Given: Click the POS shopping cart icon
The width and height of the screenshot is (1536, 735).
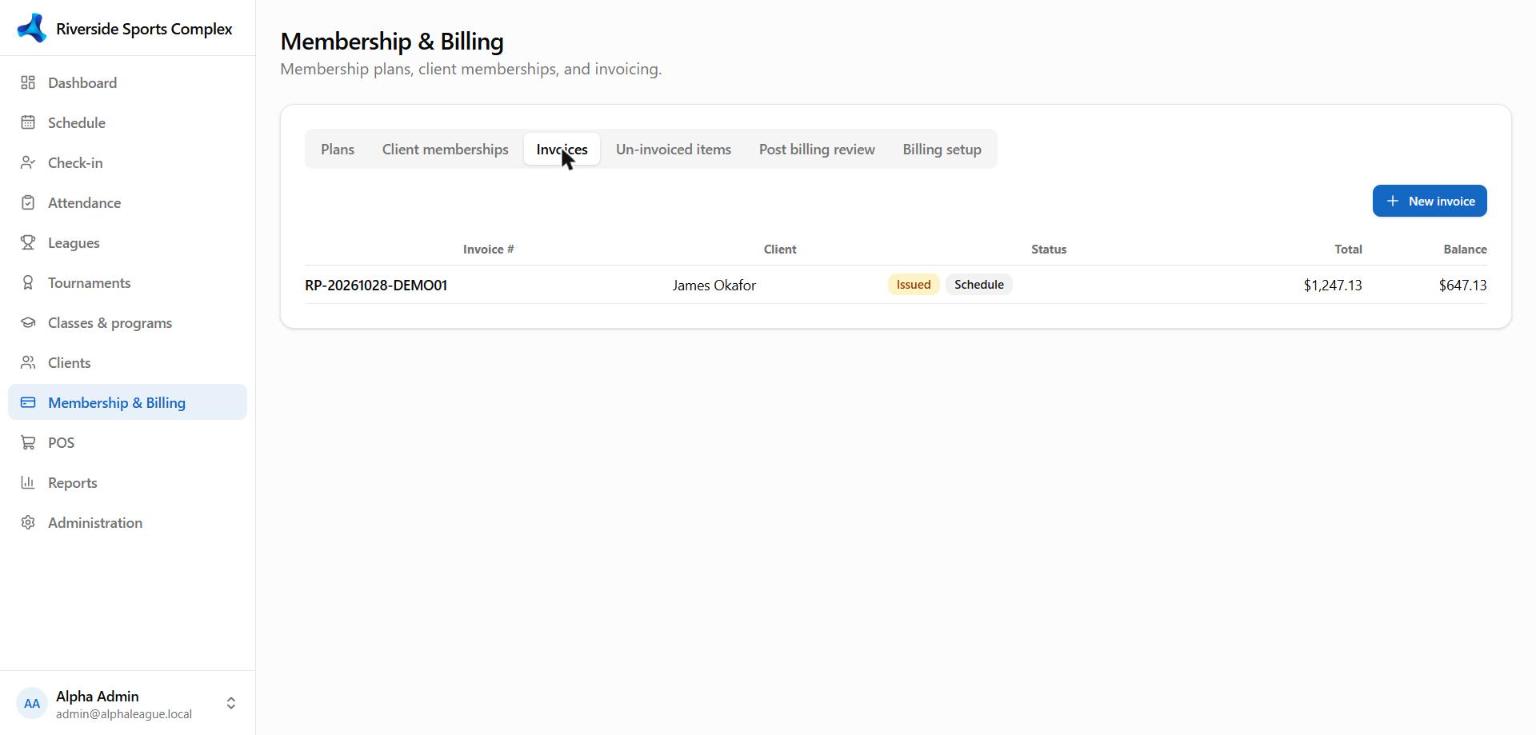Looking at the screenshot, I should click(x=28, y=443).
